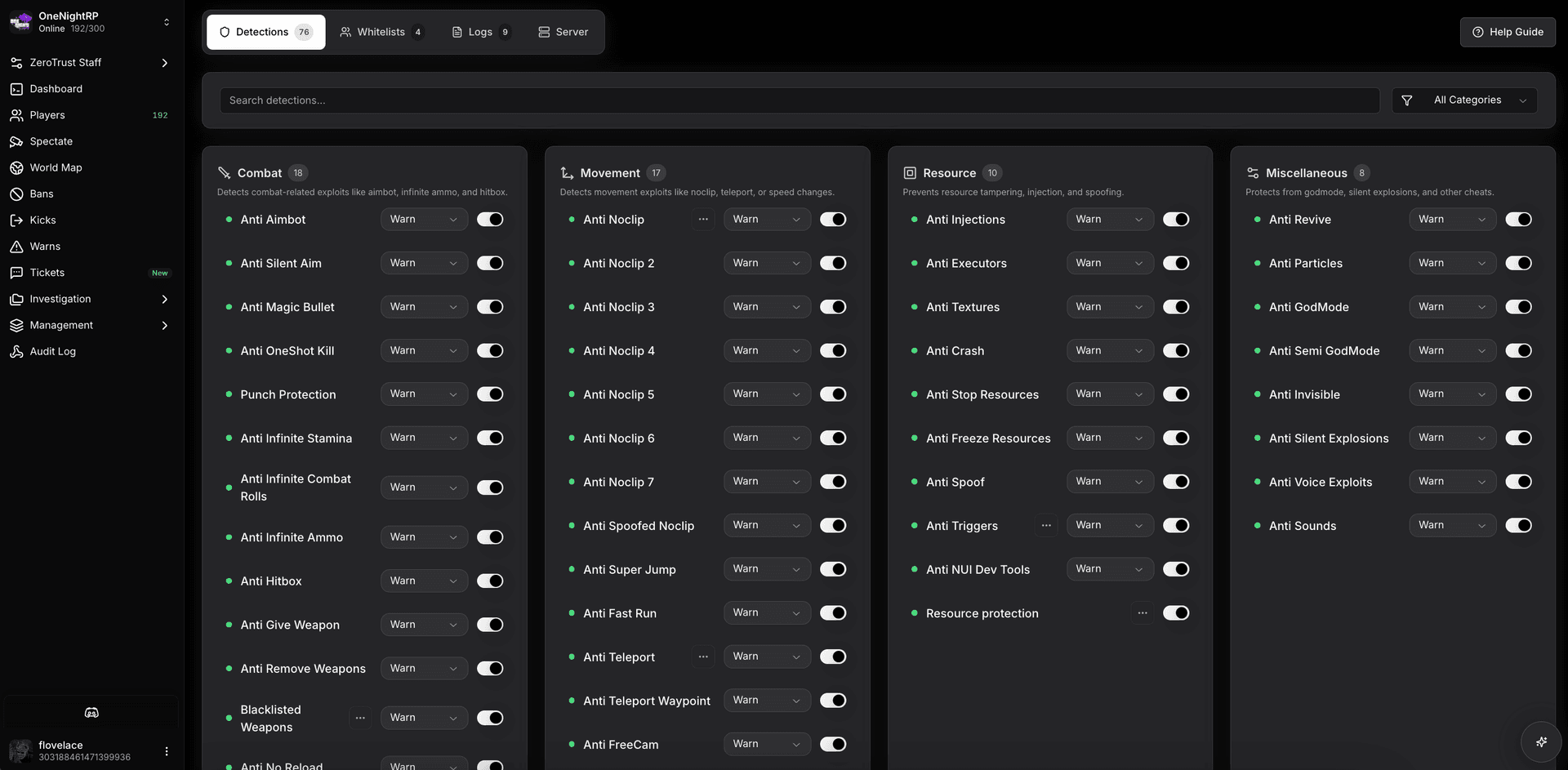The width and height of the screenshot is (1568, 770).
Task: Open Spectate from the sidebar
Action: click(90, 141)
